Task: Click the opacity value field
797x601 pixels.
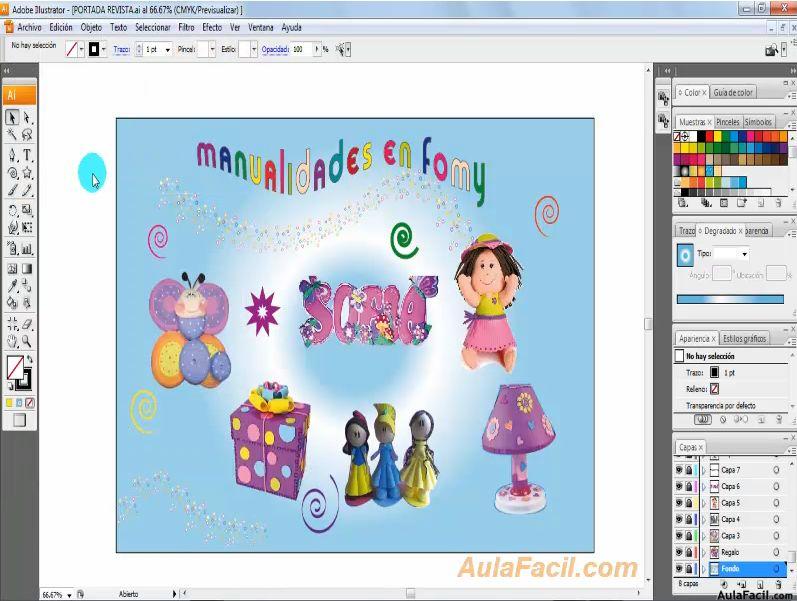Action: (302, 50)
